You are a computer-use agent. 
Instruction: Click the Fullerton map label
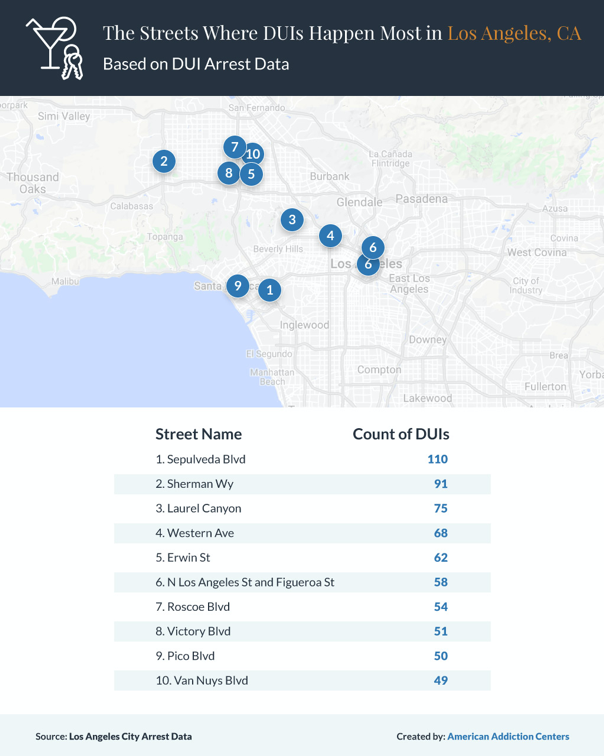click(x=546, y=387)
